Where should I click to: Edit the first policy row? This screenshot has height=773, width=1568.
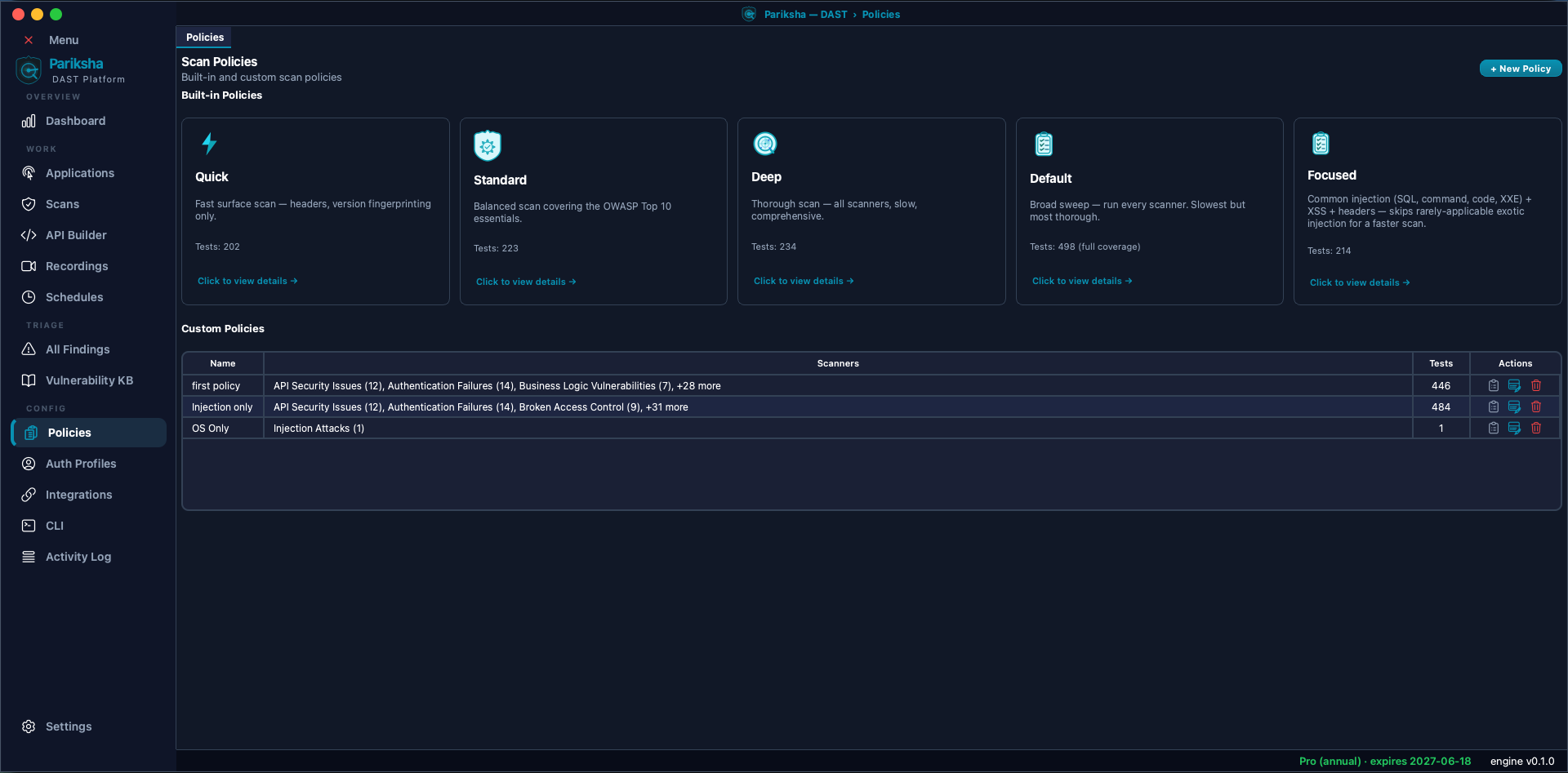pos(1515,385)
